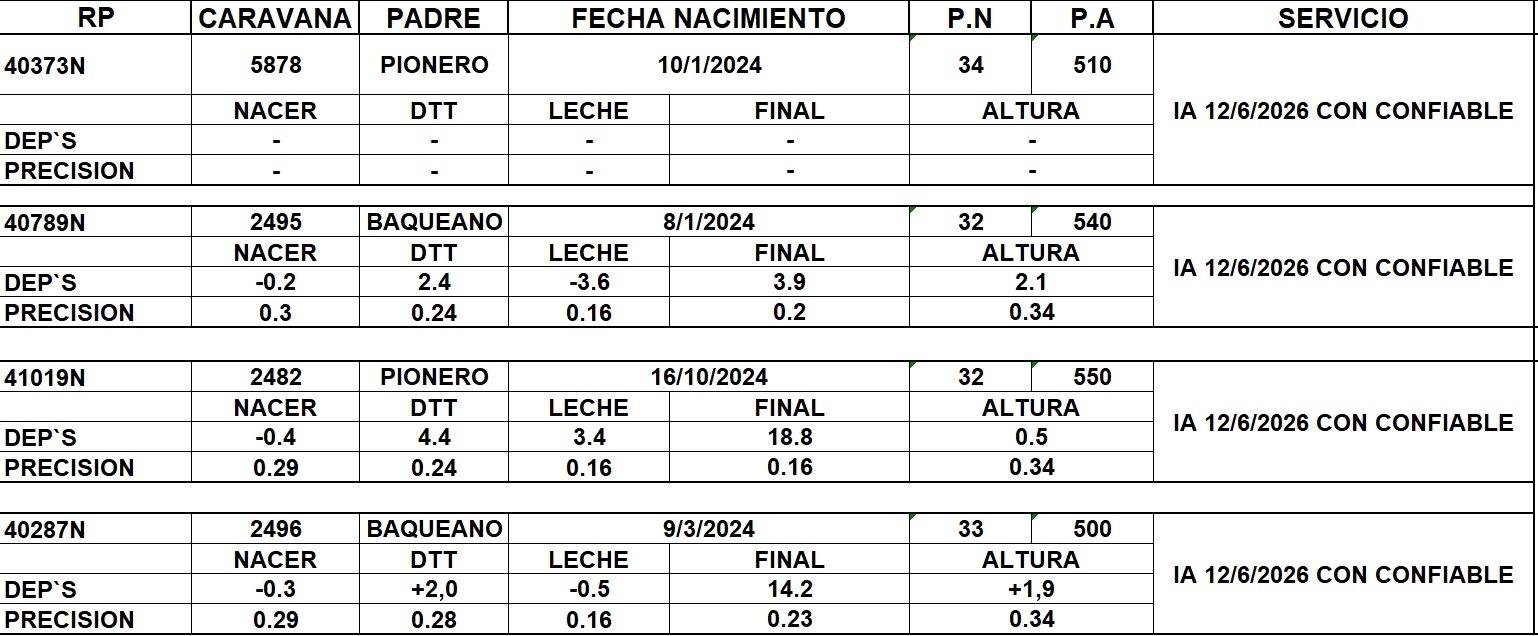The width and height of the screenshot is (1538, 636).
Task: Click RP 40287N cell
Action: tap(96, 529)
